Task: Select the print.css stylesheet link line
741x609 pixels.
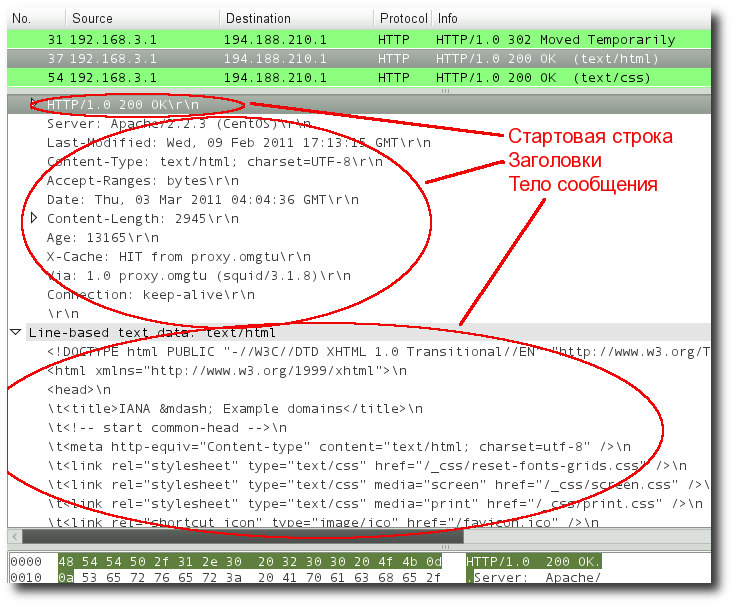Action: click(x=375, y=504)
